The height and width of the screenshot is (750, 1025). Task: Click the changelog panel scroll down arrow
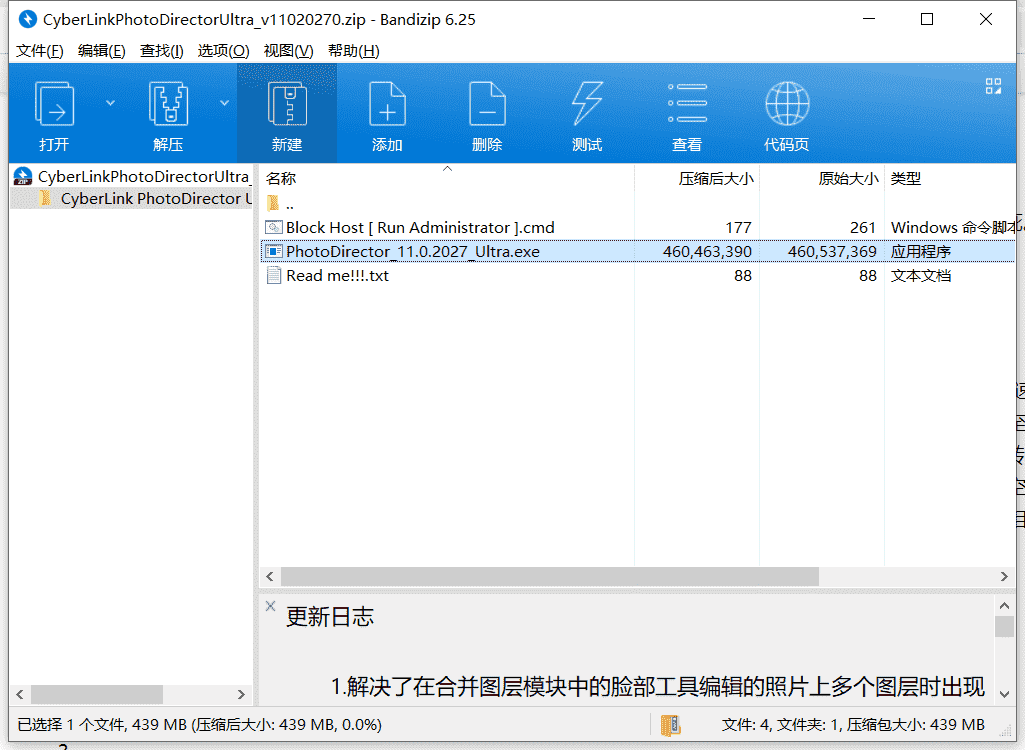tap(1004, 694)
